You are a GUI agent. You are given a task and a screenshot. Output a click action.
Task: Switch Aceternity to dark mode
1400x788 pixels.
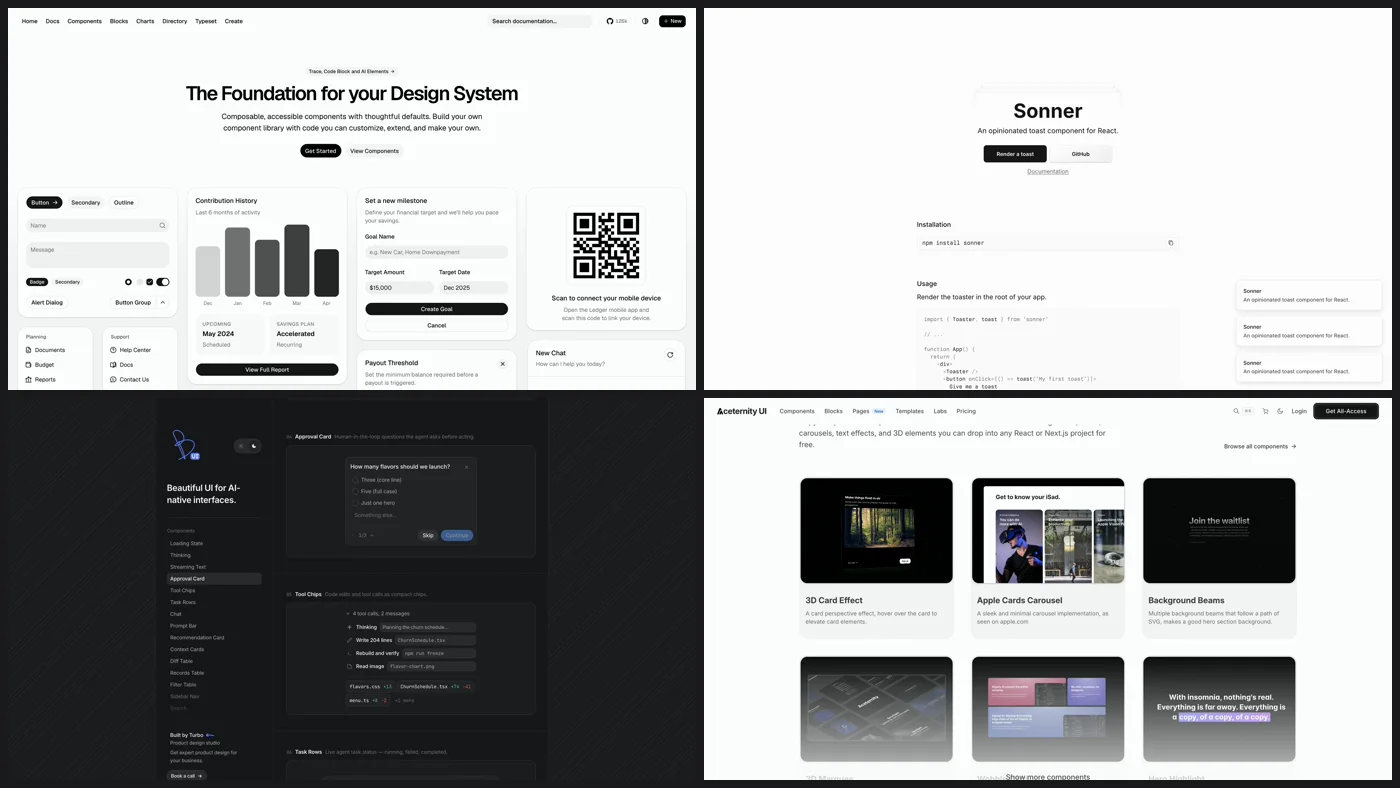1280,411
